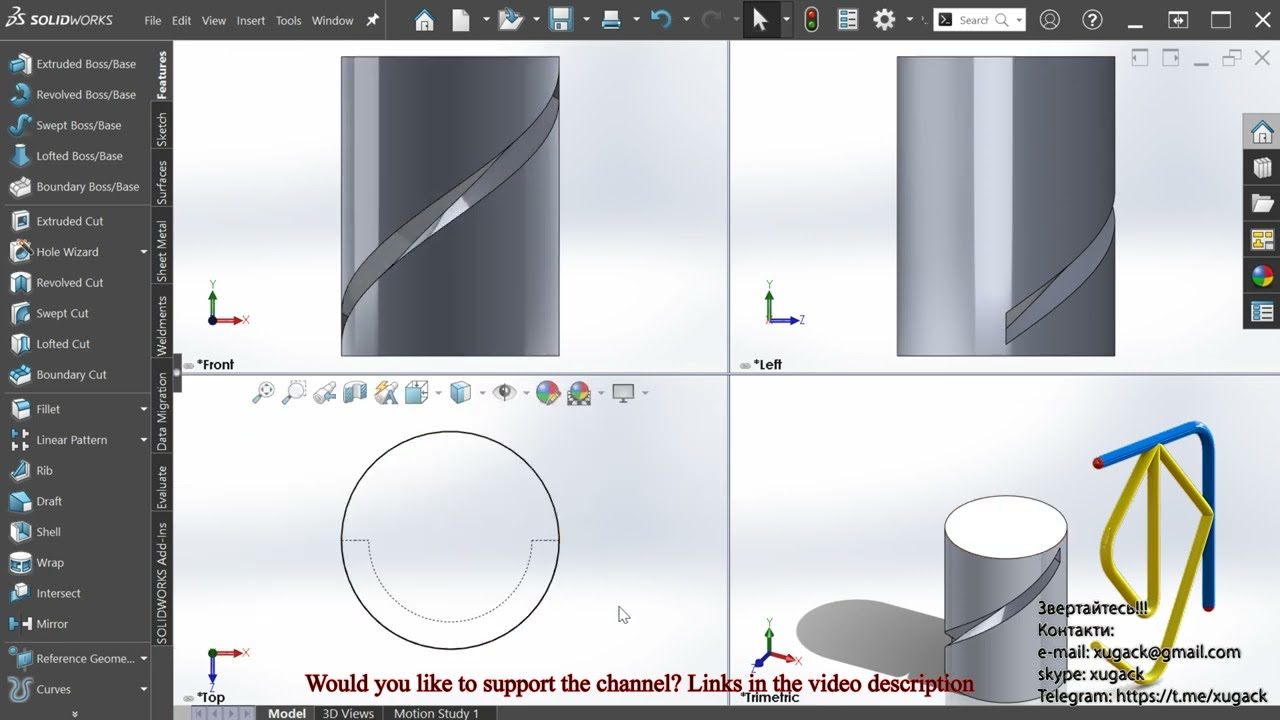Click Edit Appearance color ball
The image size is (1280, 720).
coord(547,393)
